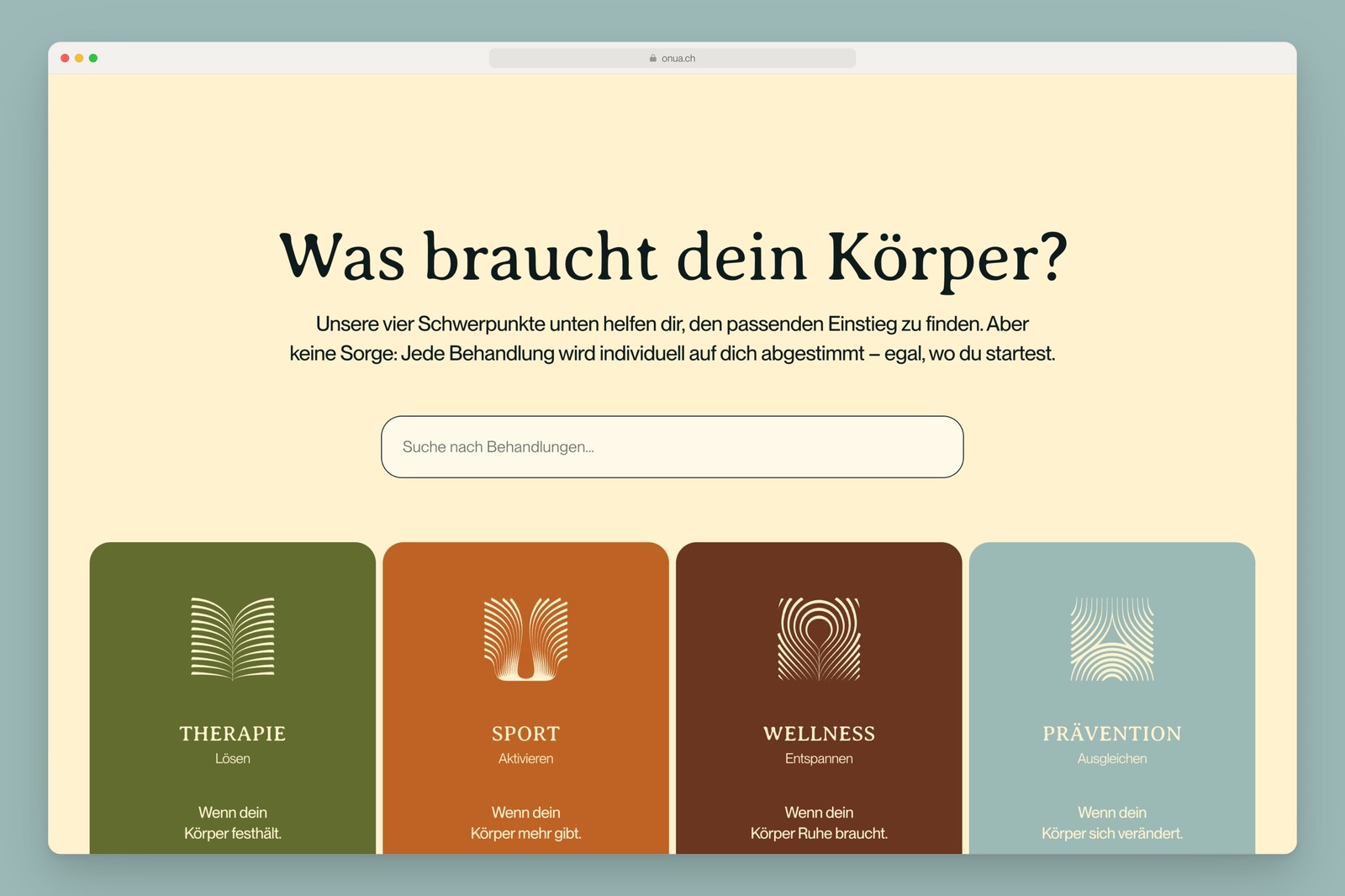Click the Sport card's flared-lines icon
This screenshot has width=1345, height=896.
[x=526, y=639]
